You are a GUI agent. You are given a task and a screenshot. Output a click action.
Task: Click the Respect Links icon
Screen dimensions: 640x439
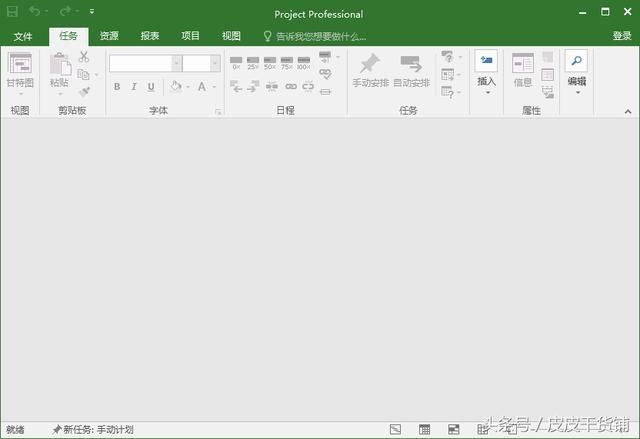325,74
